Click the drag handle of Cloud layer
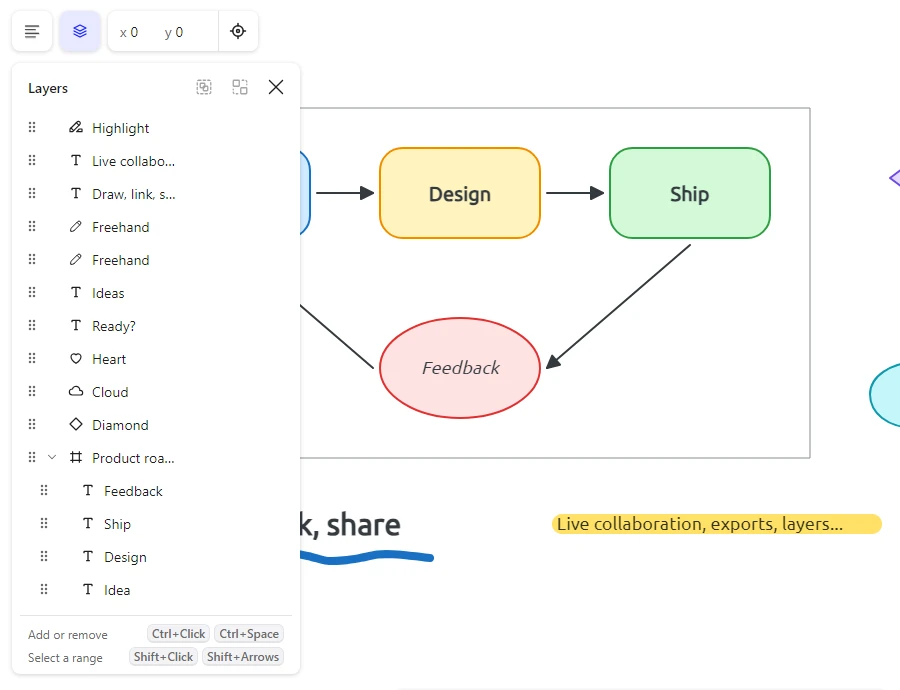 (32, 391)
